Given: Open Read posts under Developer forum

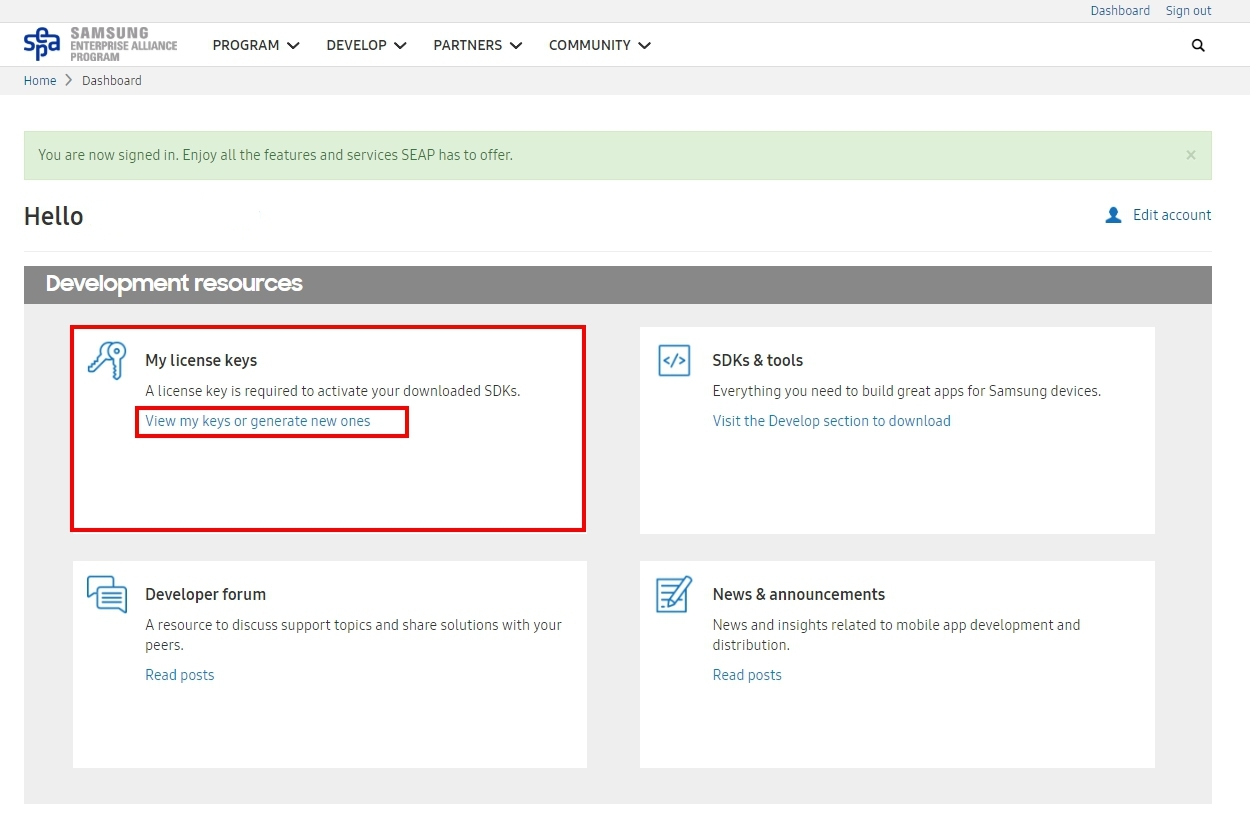Looking at the screenshot, I should tap(180, 675).
